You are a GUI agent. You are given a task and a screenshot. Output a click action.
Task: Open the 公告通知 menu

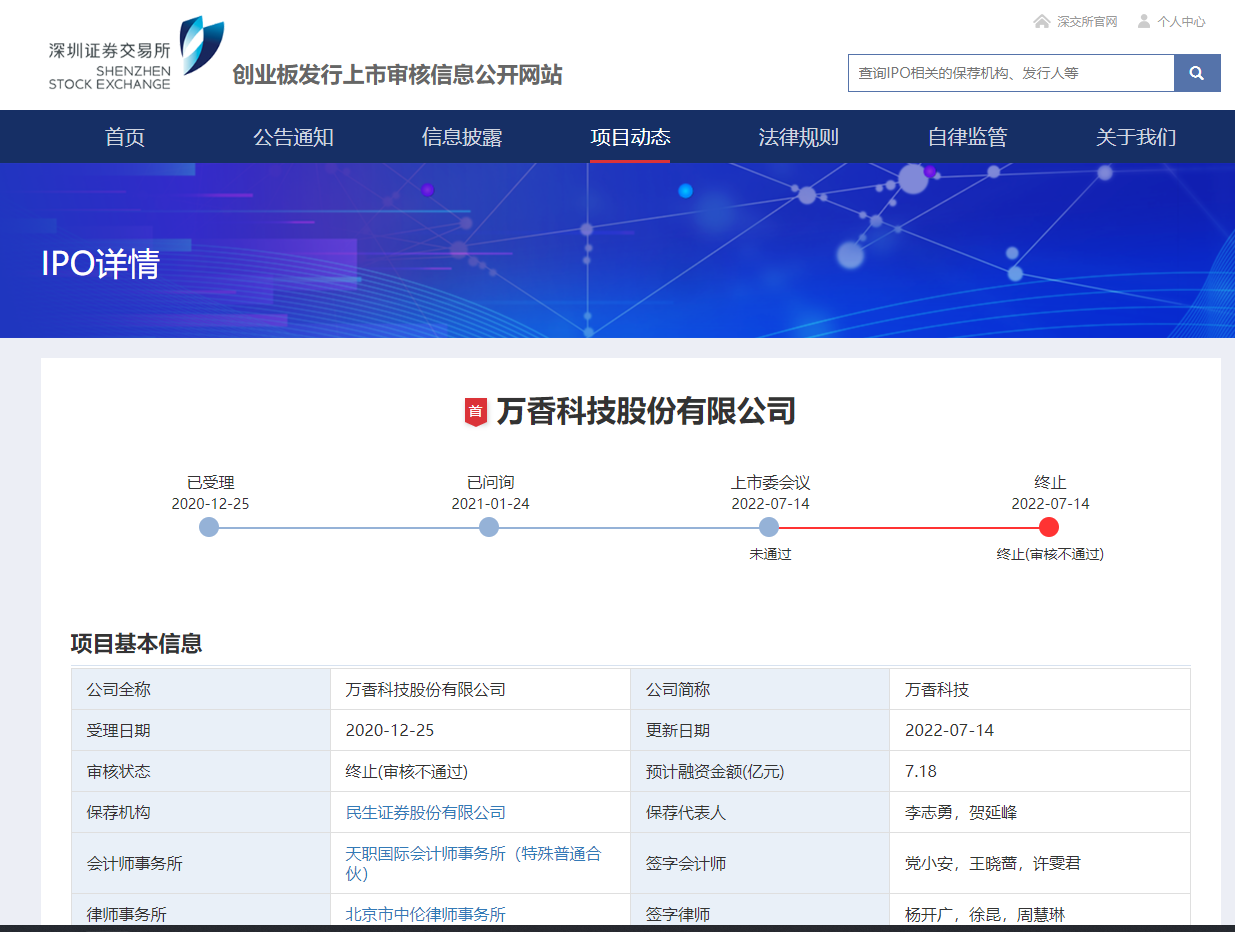click(x=293, y=137)
